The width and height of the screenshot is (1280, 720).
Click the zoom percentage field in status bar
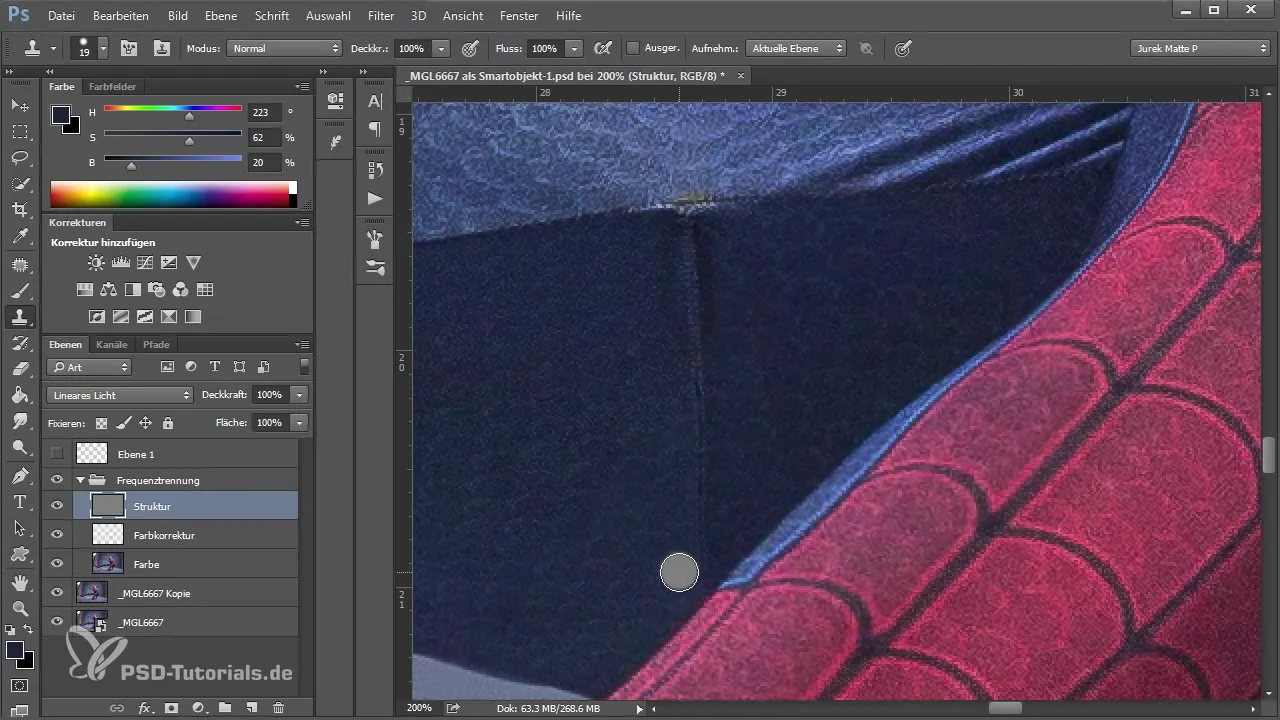pyautogui.click(x=420, y=708)
